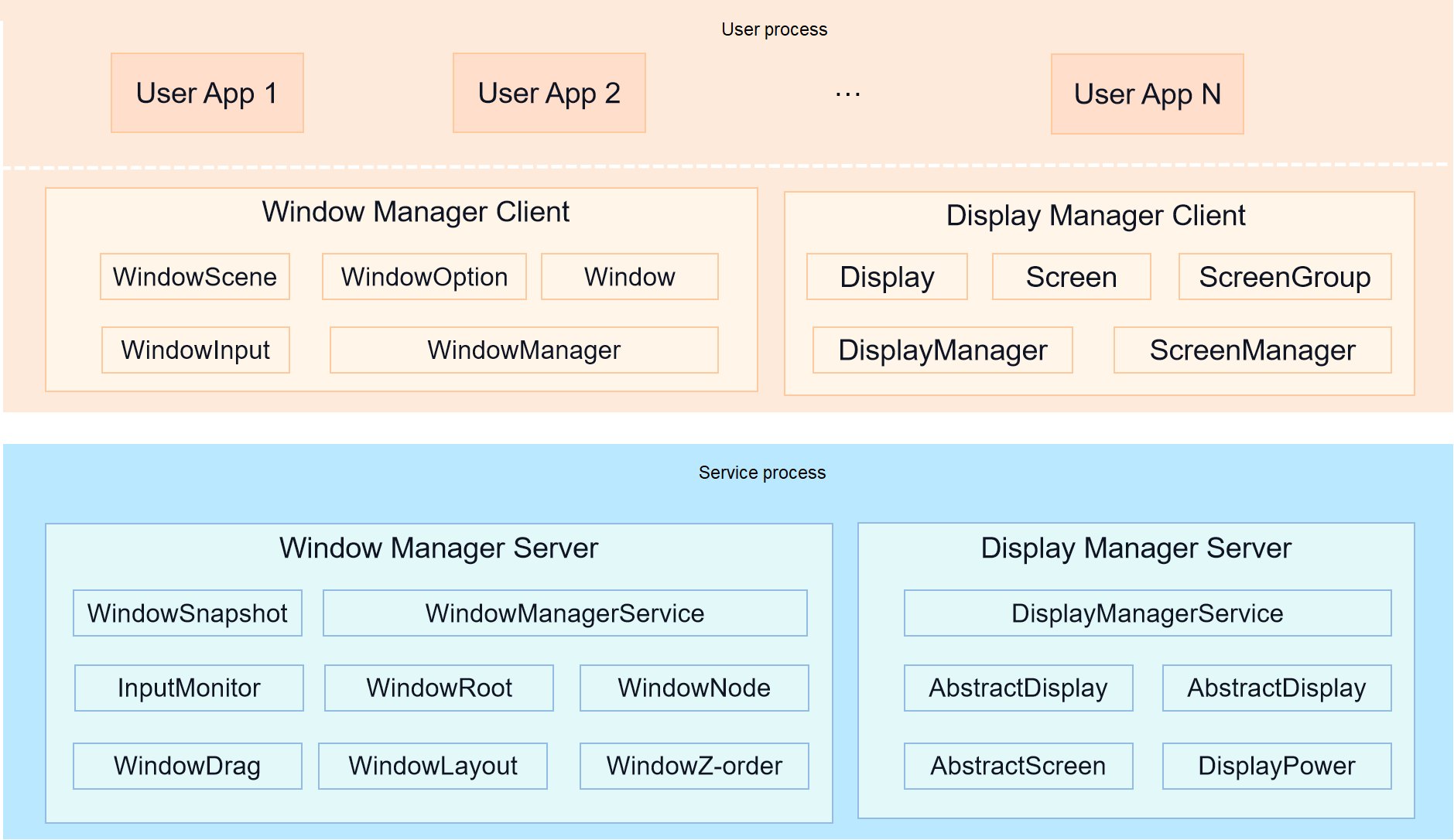Select the WindowSnapshot box

point(187,613)
